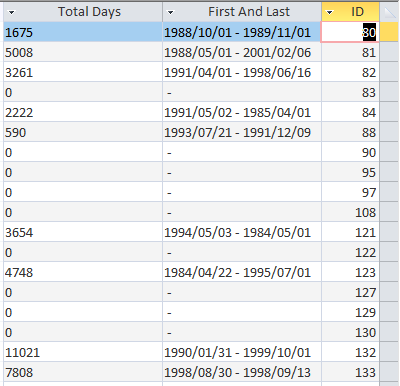The image size is (400, 386).
Task: Select the Total Days cell 1675
Action: click(83, 32)
